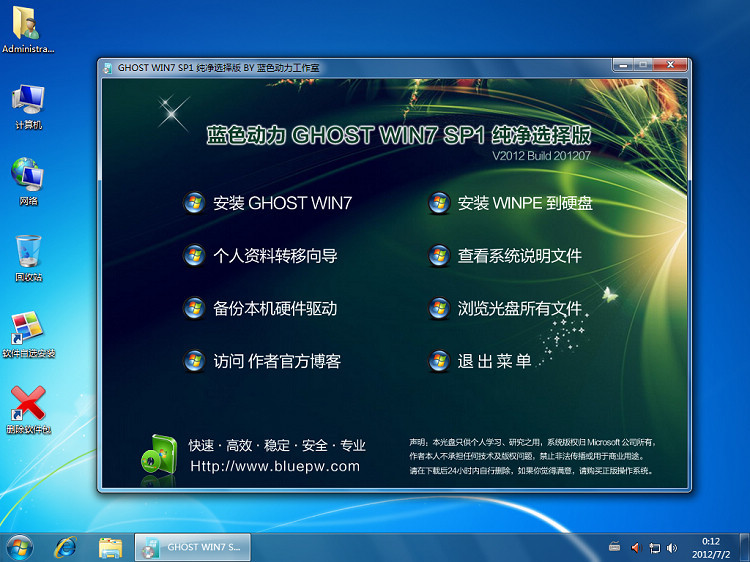Select 访问 作者官方博客 menu entry
Screen dimensions: 750x562
(x=276, y=361)
